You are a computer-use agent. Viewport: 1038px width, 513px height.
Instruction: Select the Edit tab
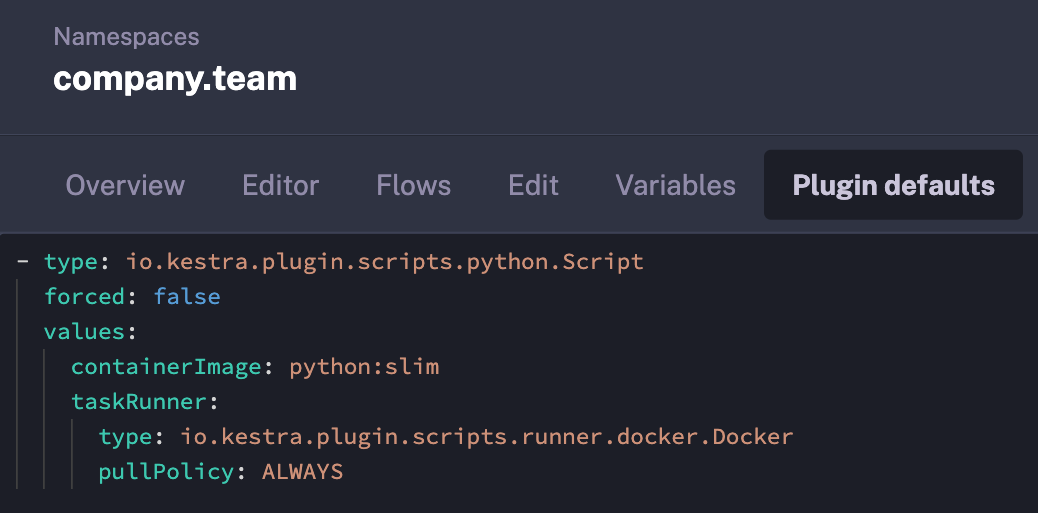pyautogui.click(x=533, y=185)
